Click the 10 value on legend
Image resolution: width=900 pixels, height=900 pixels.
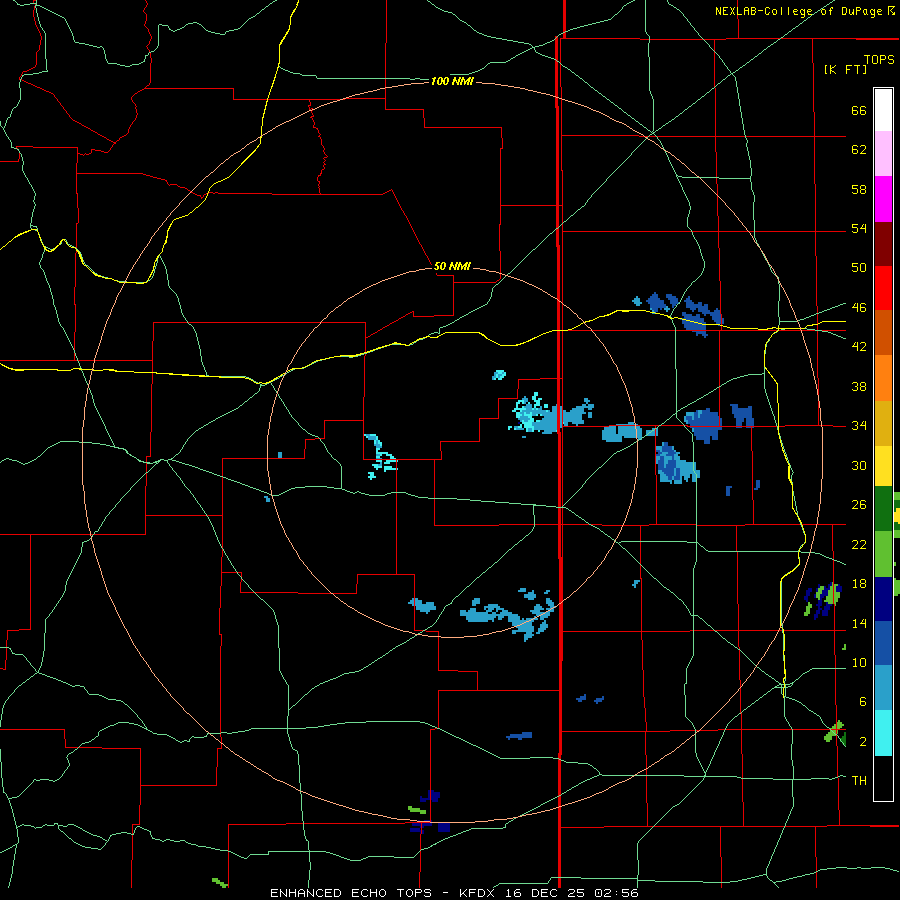859,662
